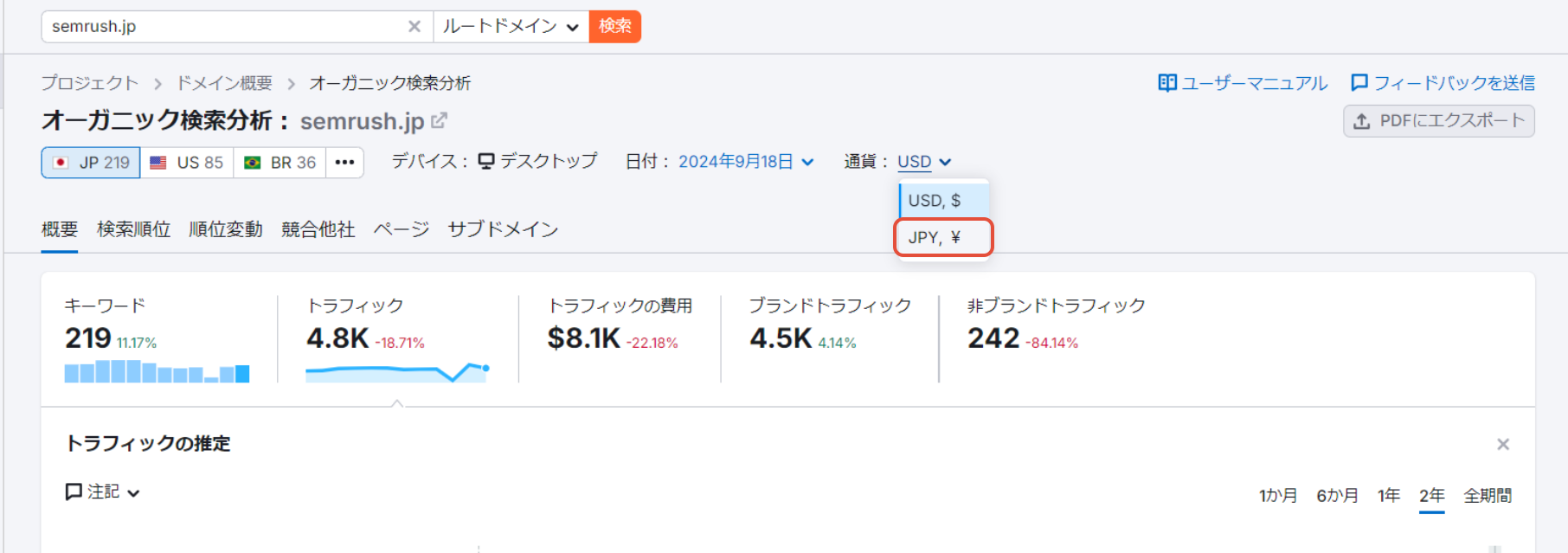Screen dimensions: 1568x553
Task: Click the desktop monitor device icon
Action: tap(486, 162)
